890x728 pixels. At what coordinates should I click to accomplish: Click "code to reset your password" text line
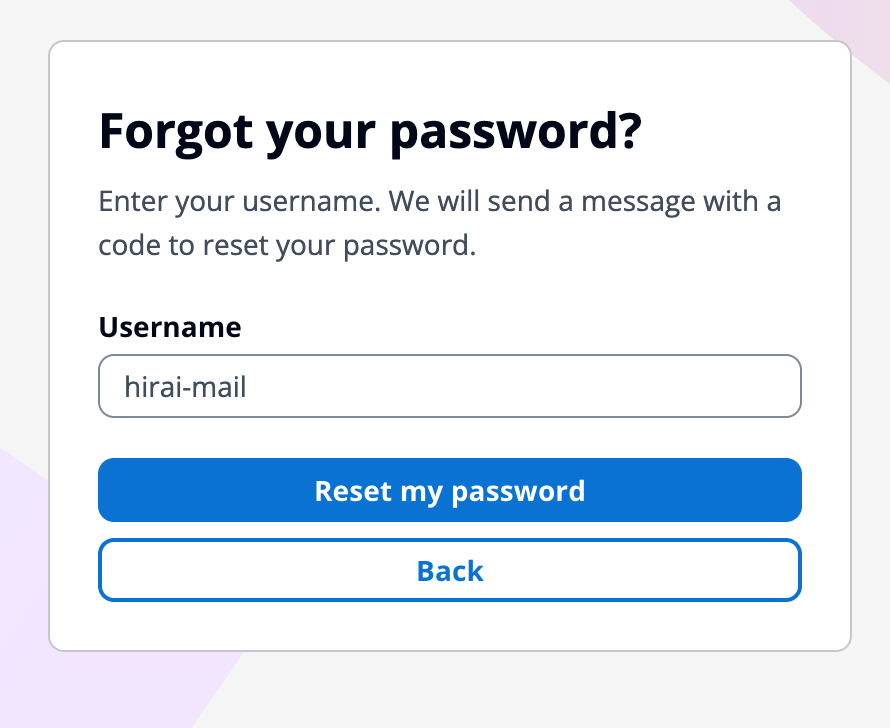point(286,246)
